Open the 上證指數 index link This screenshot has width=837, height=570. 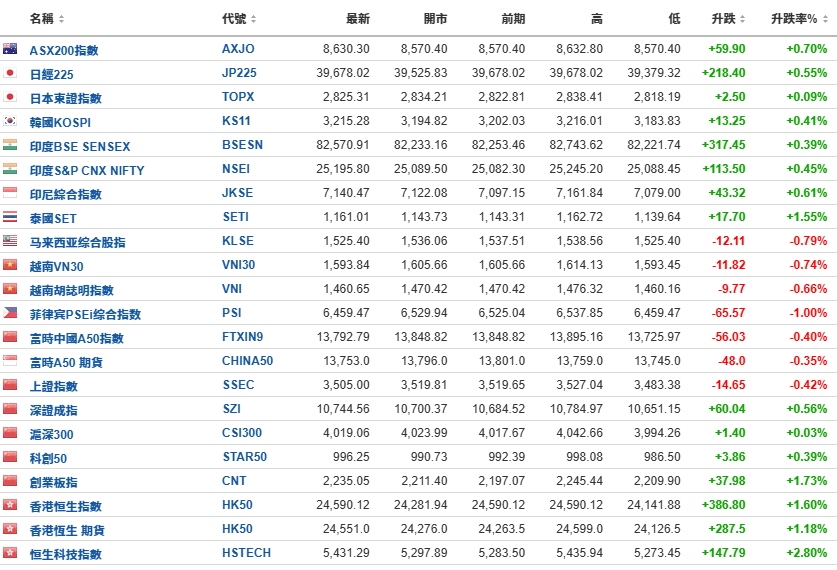coord(53,386)
